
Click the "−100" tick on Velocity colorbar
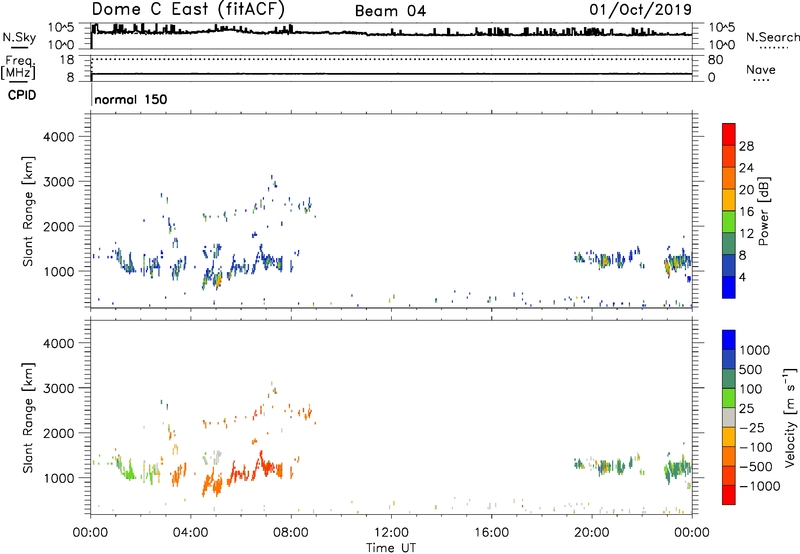[756, 447]
